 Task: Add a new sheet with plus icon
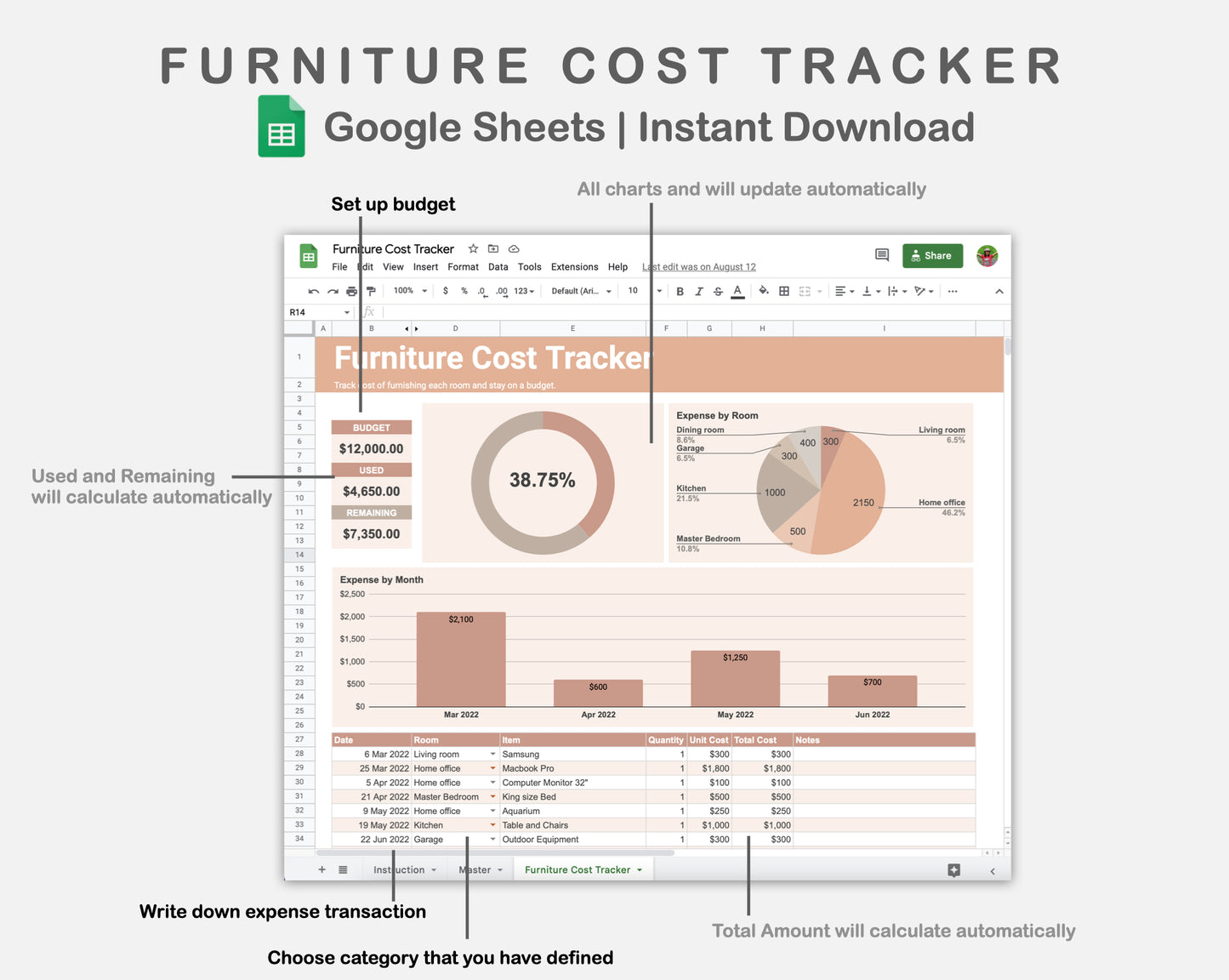[x=321, y=870]
